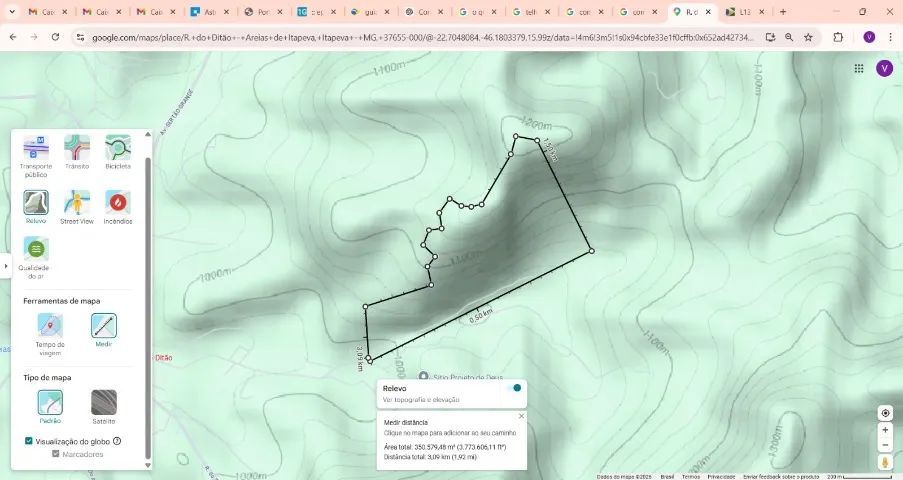Center map on your location
This screenshot has width=903, height=480.
click(x=885, y=413)
